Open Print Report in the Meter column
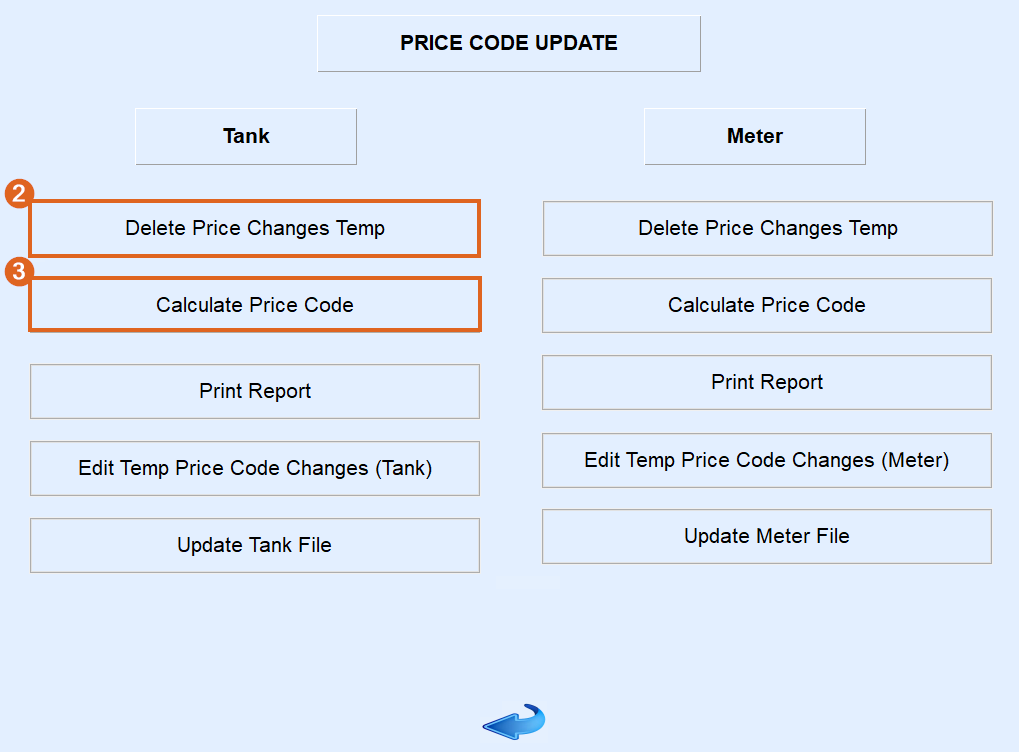 767,382
